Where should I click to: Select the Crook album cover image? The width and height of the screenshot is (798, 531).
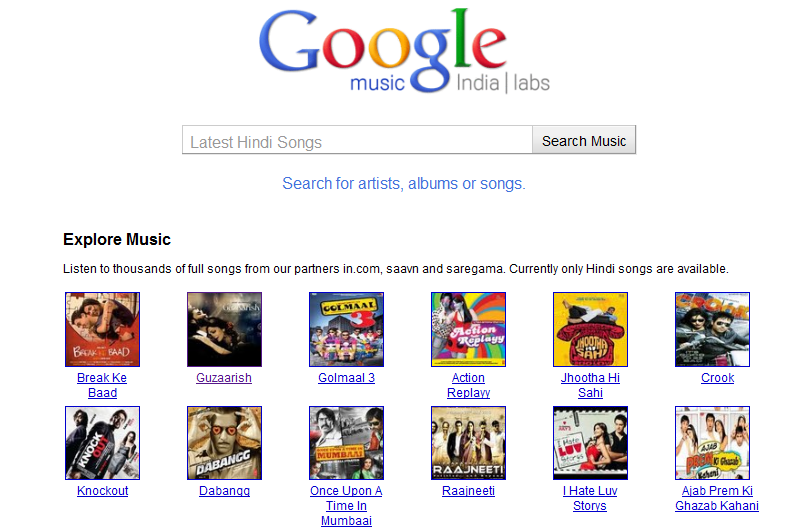coord(712,329)
